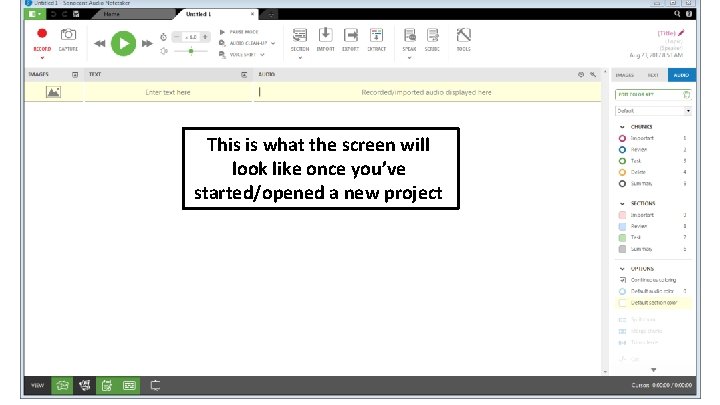This screenshot has height=405, width=720.
Task: Expand the arrow below Section
Action: pyautogui.click(x=300, y=58)
